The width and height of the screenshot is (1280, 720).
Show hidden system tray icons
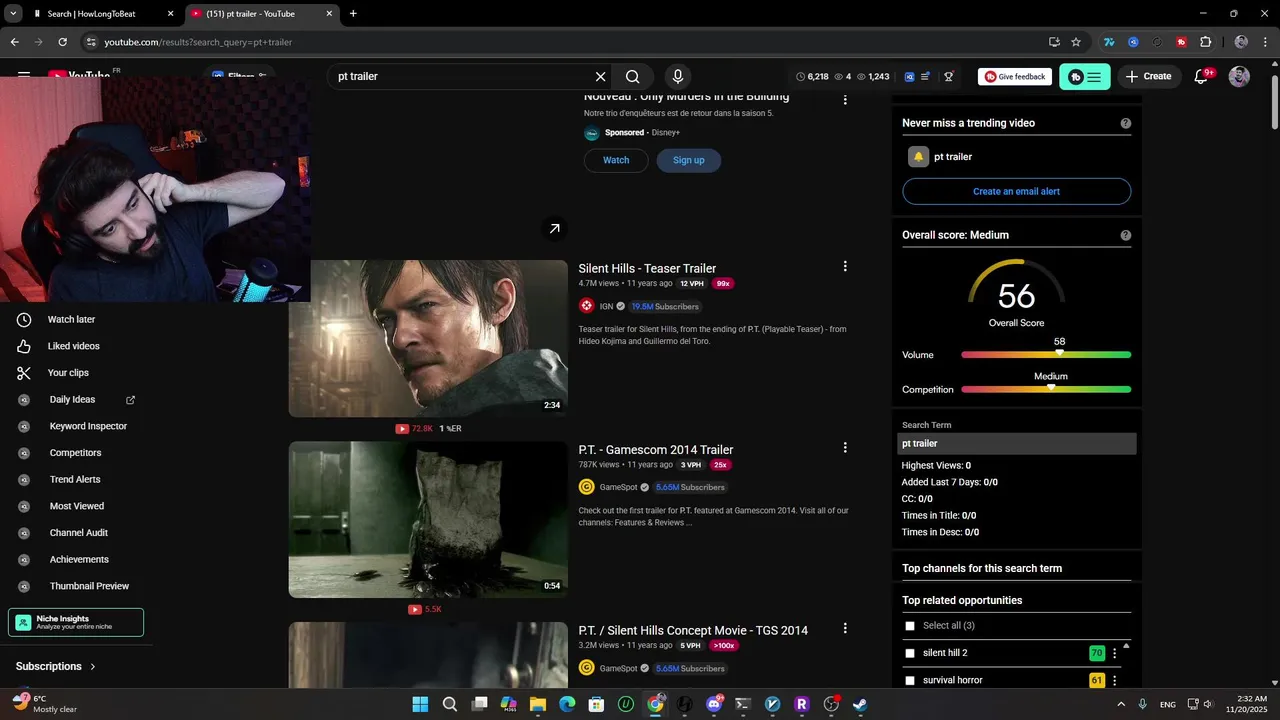pos(1120,704)
